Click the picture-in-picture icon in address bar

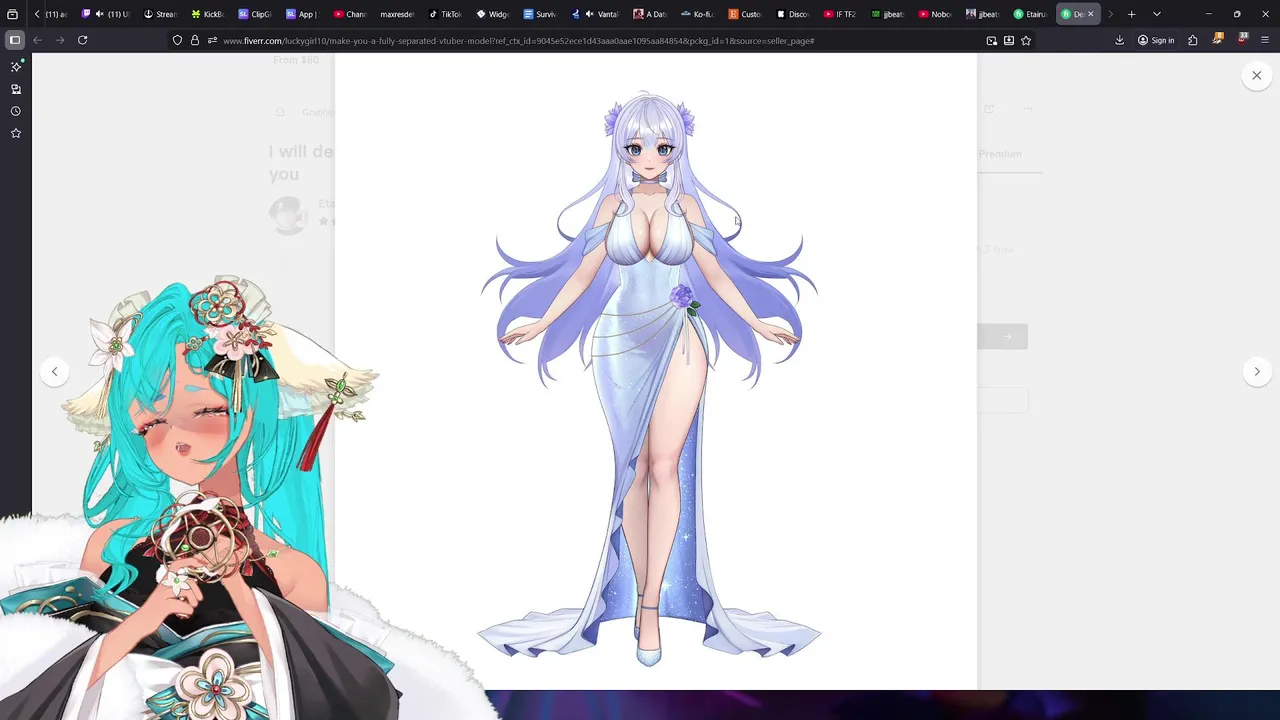click(x=991, y=40)
